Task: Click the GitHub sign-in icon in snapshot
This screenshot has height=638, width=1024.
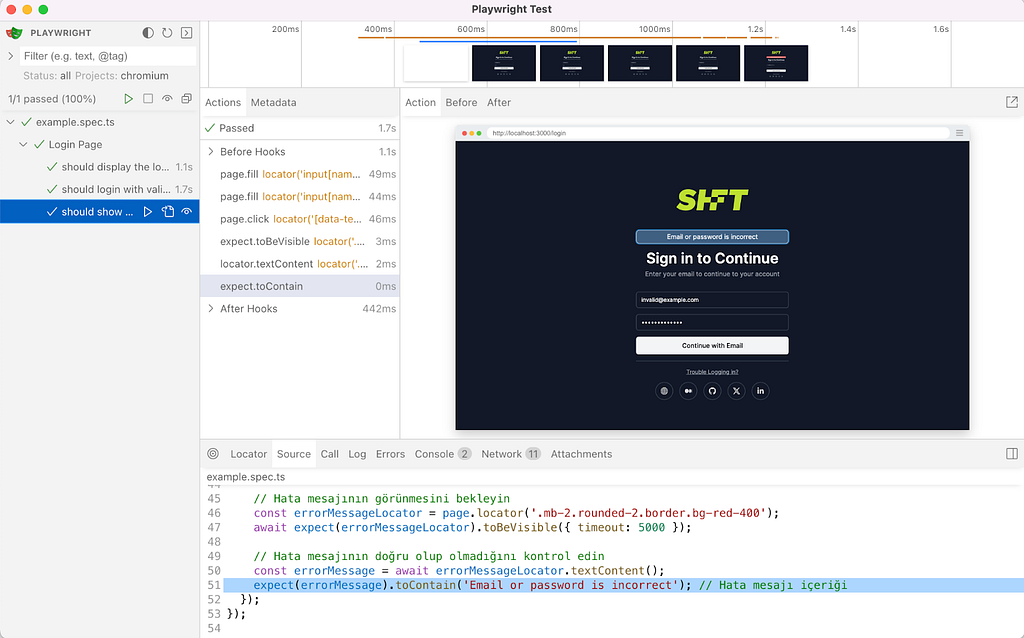Action: click(x=712, y=391)
